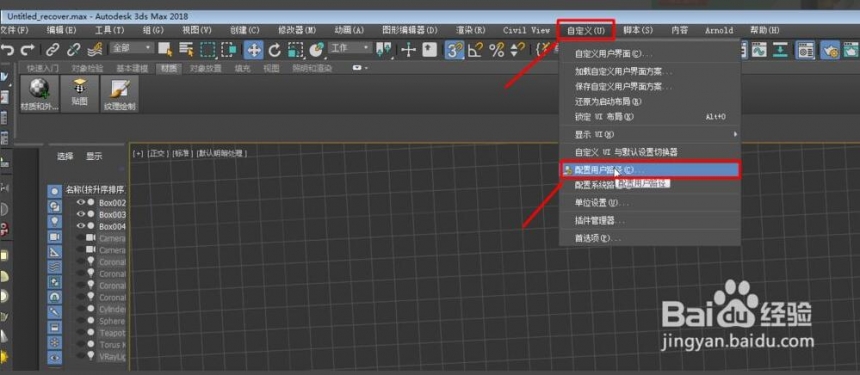Click Select and Manipulate crosshair icon
This screenshot has width=860, height=375.
[x=409, y=50]
